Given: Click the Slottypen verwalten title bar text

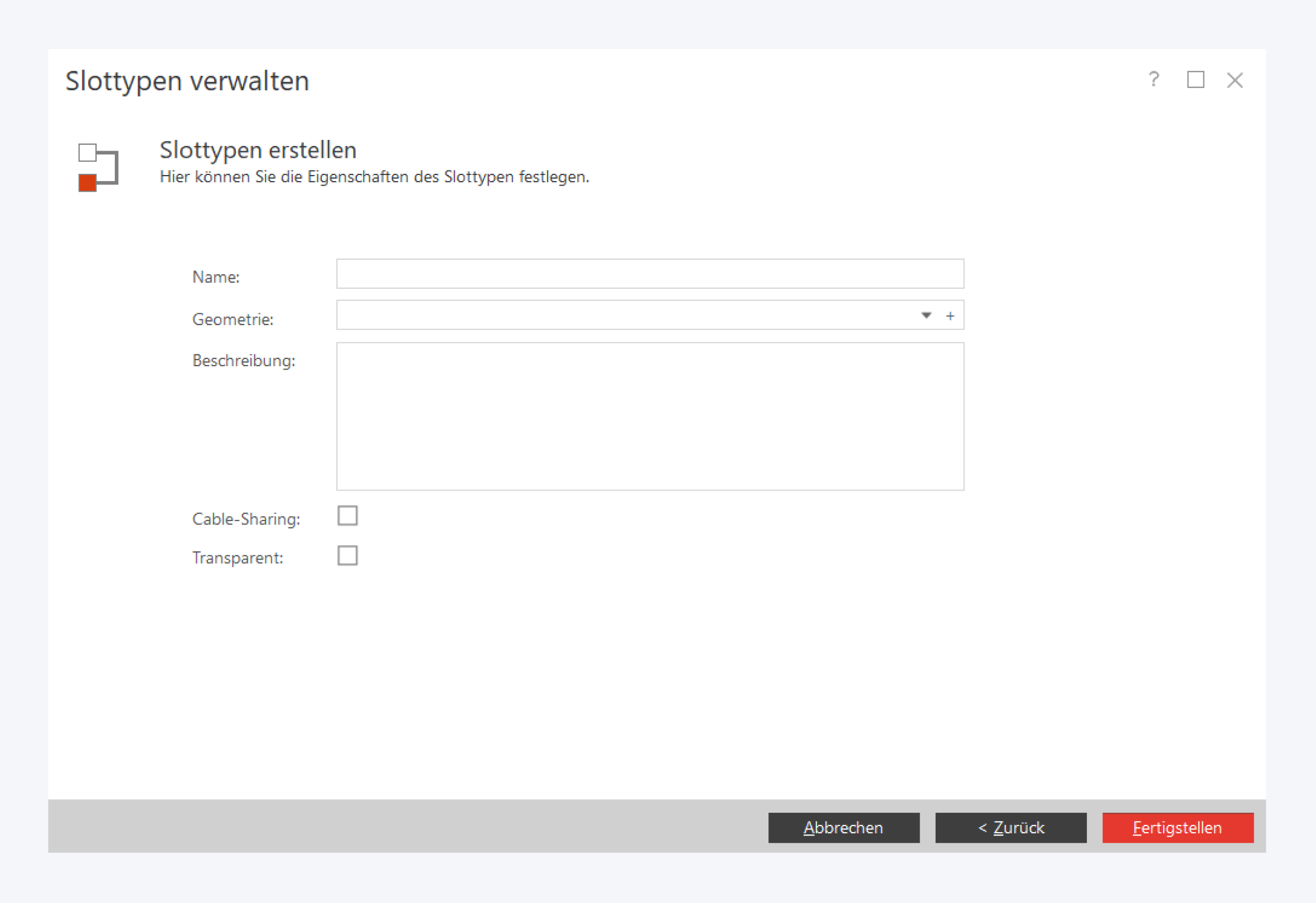Looking at the screenshot, I should tap(187, 81).
